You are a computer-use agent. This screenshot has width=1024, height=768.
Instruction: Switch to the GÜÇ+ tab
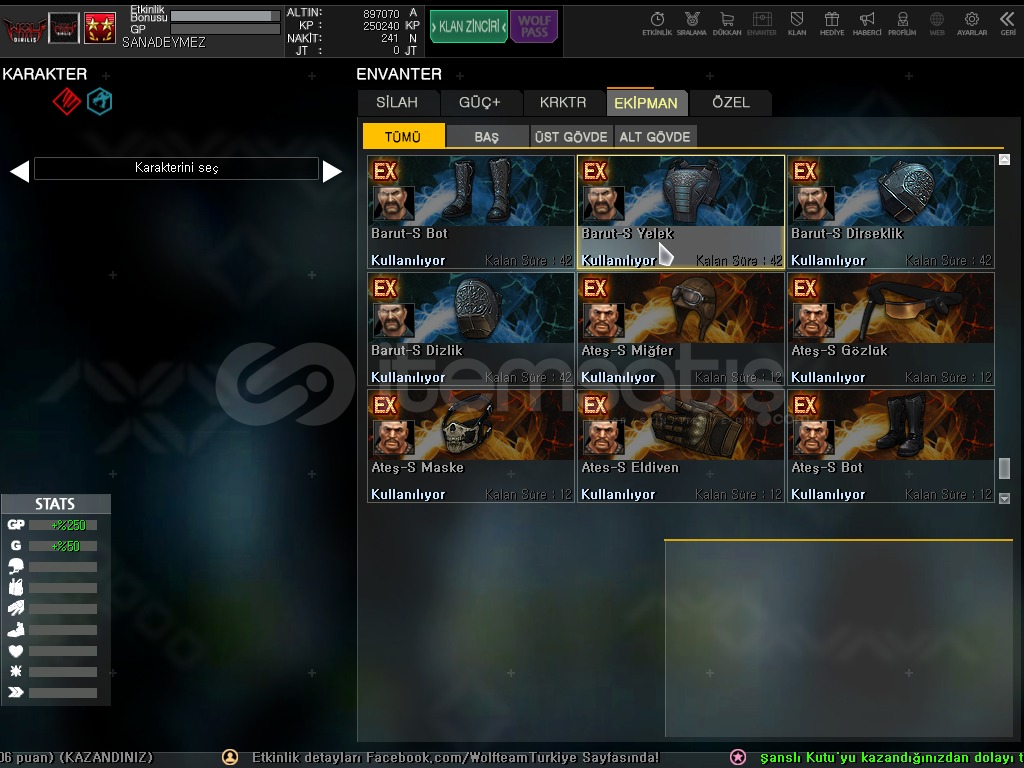pyautogui.click(x=479, y=103)
